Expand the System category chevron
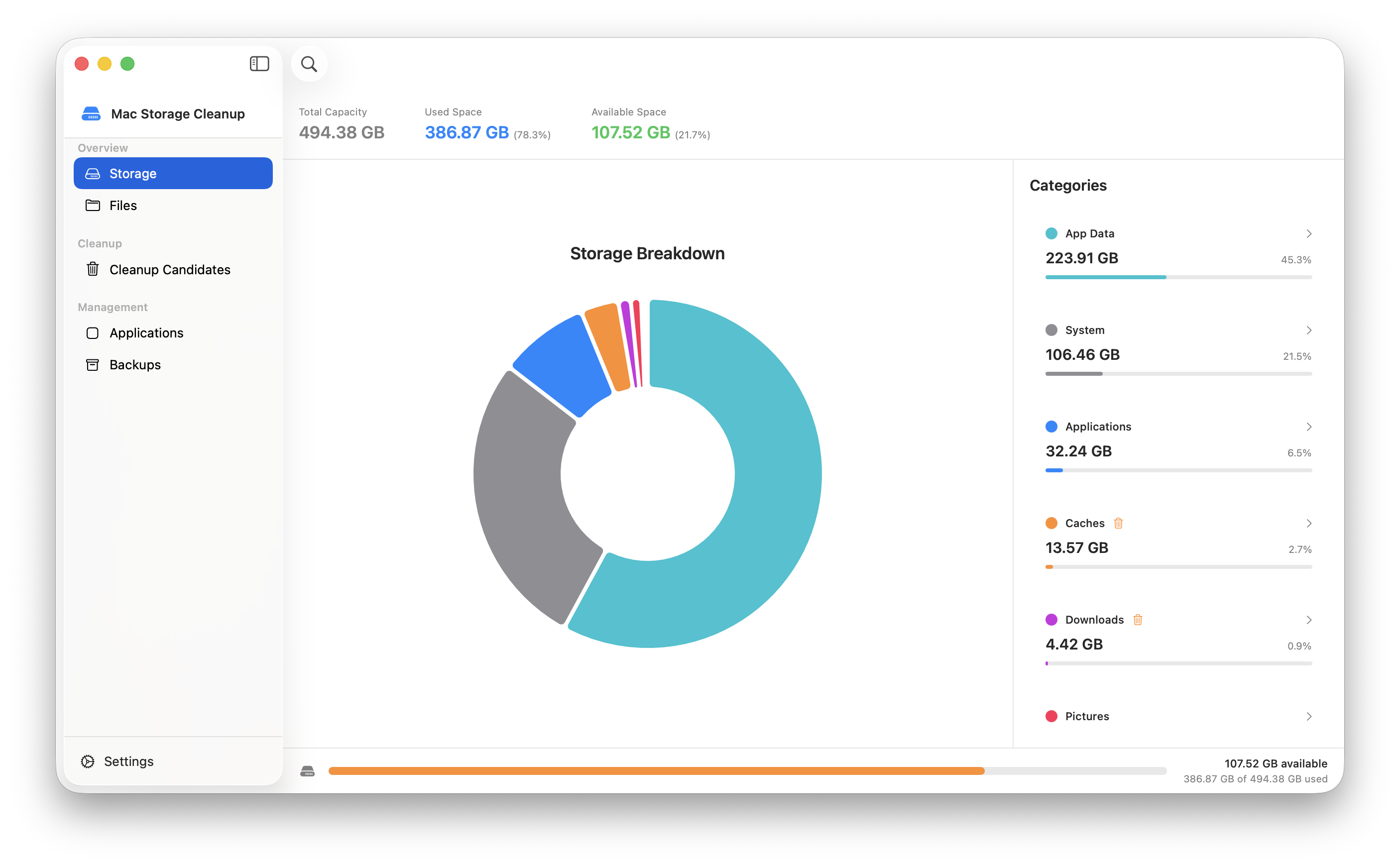Screen dimensions: 1400x867 click(x=1308, y=329)
